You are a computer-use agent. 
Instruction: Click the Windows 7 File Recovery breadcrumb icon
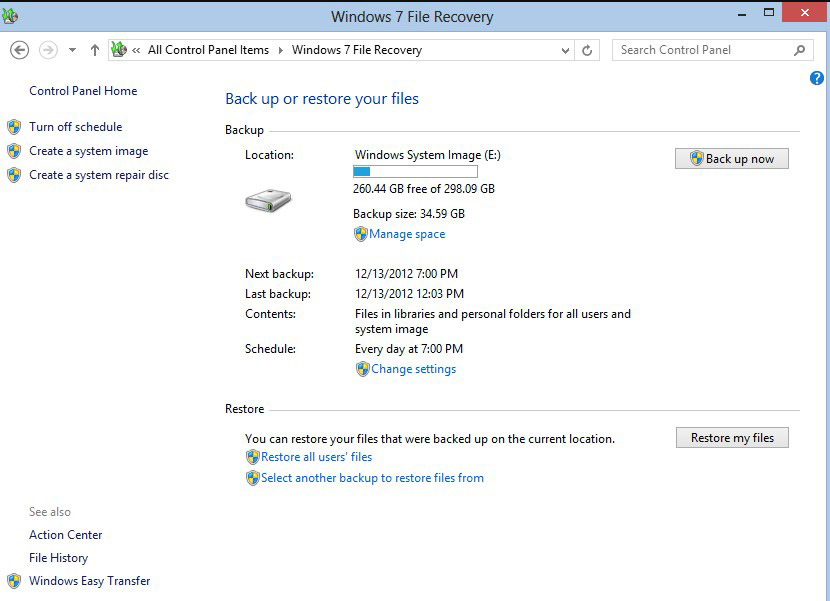[x=120, y=47]
